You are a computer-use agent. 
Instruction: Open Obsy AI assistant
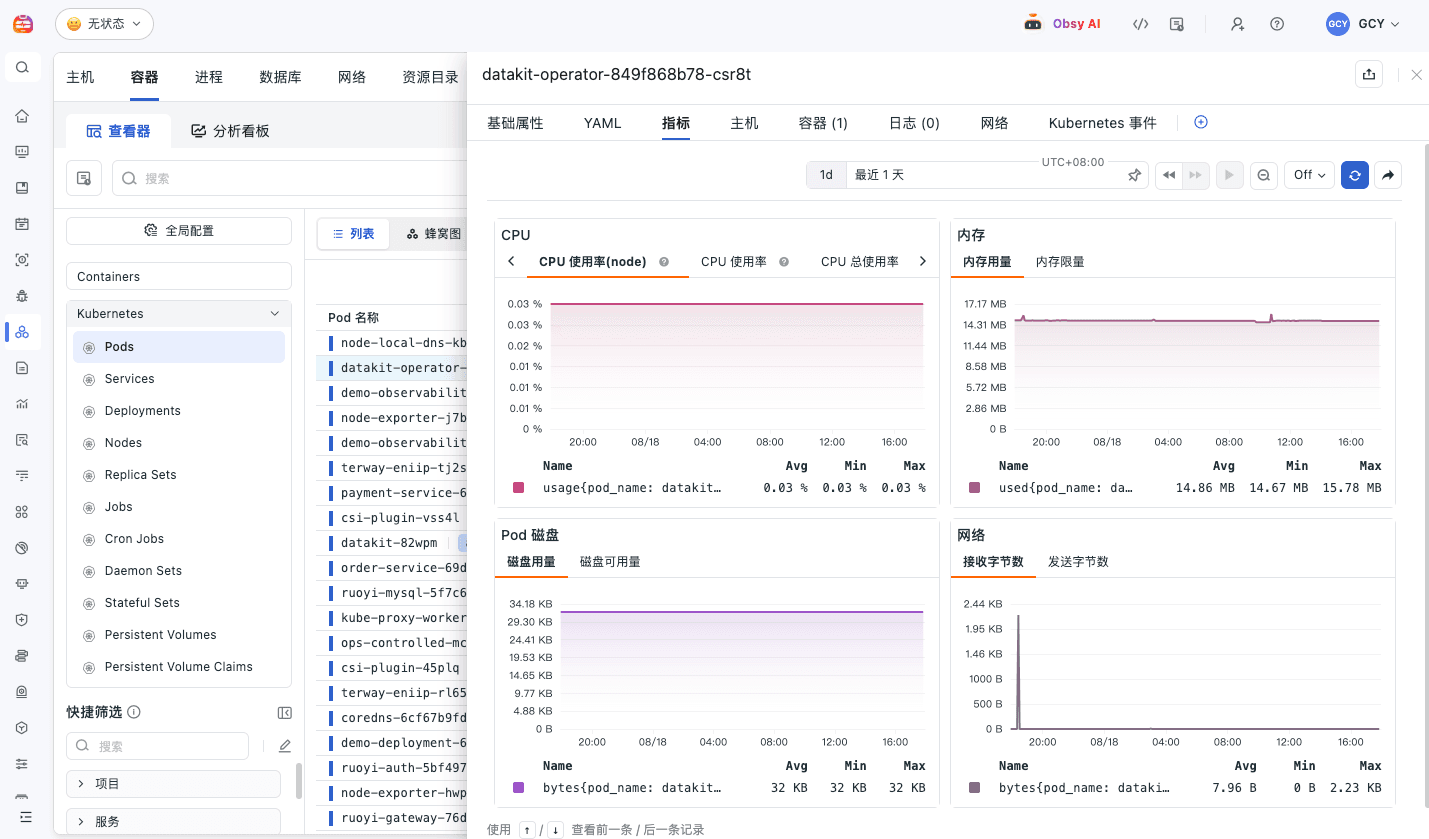pos(1062,24)
